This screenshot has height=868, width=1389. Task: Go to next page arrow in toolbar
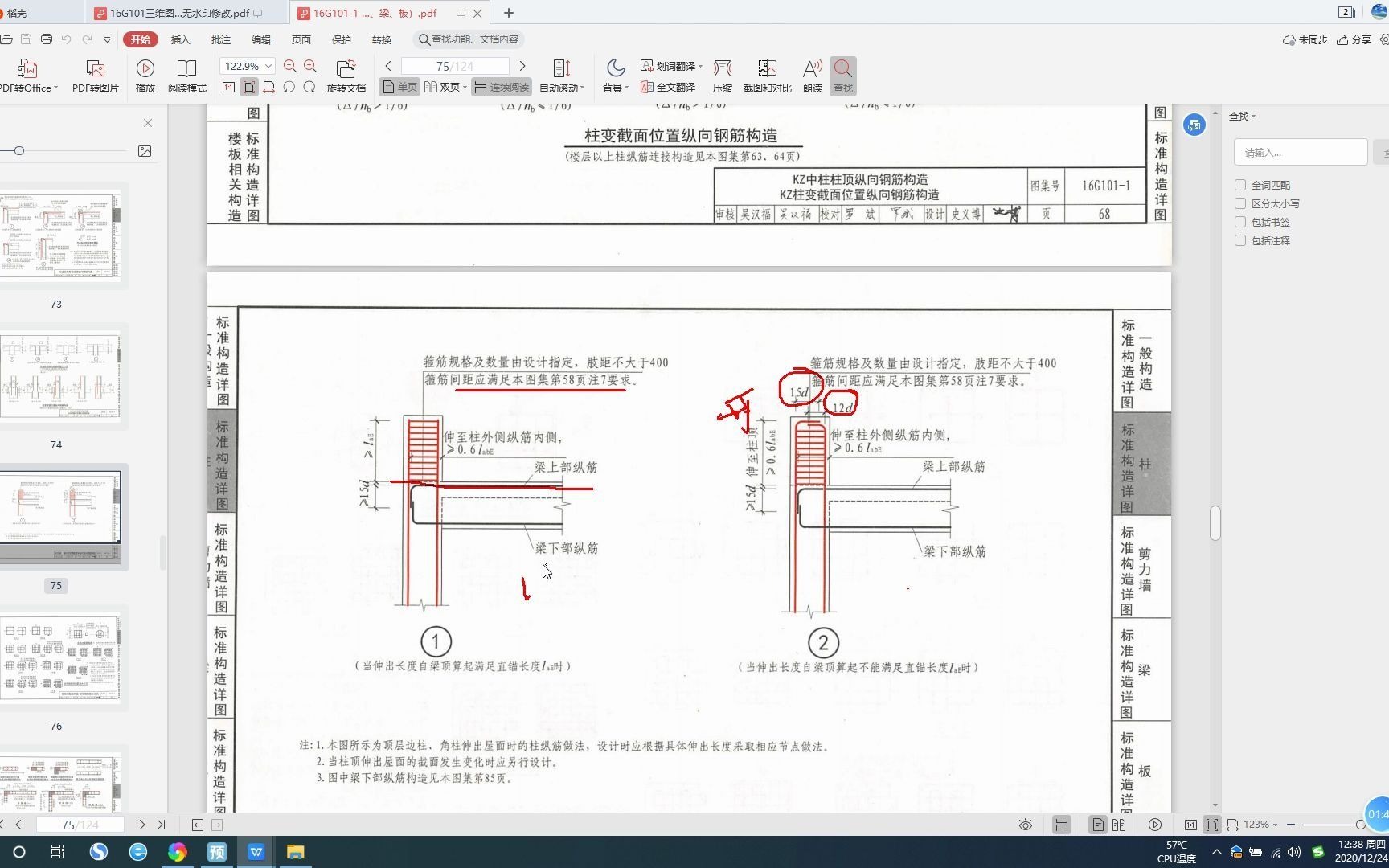(x=522, y=66)
